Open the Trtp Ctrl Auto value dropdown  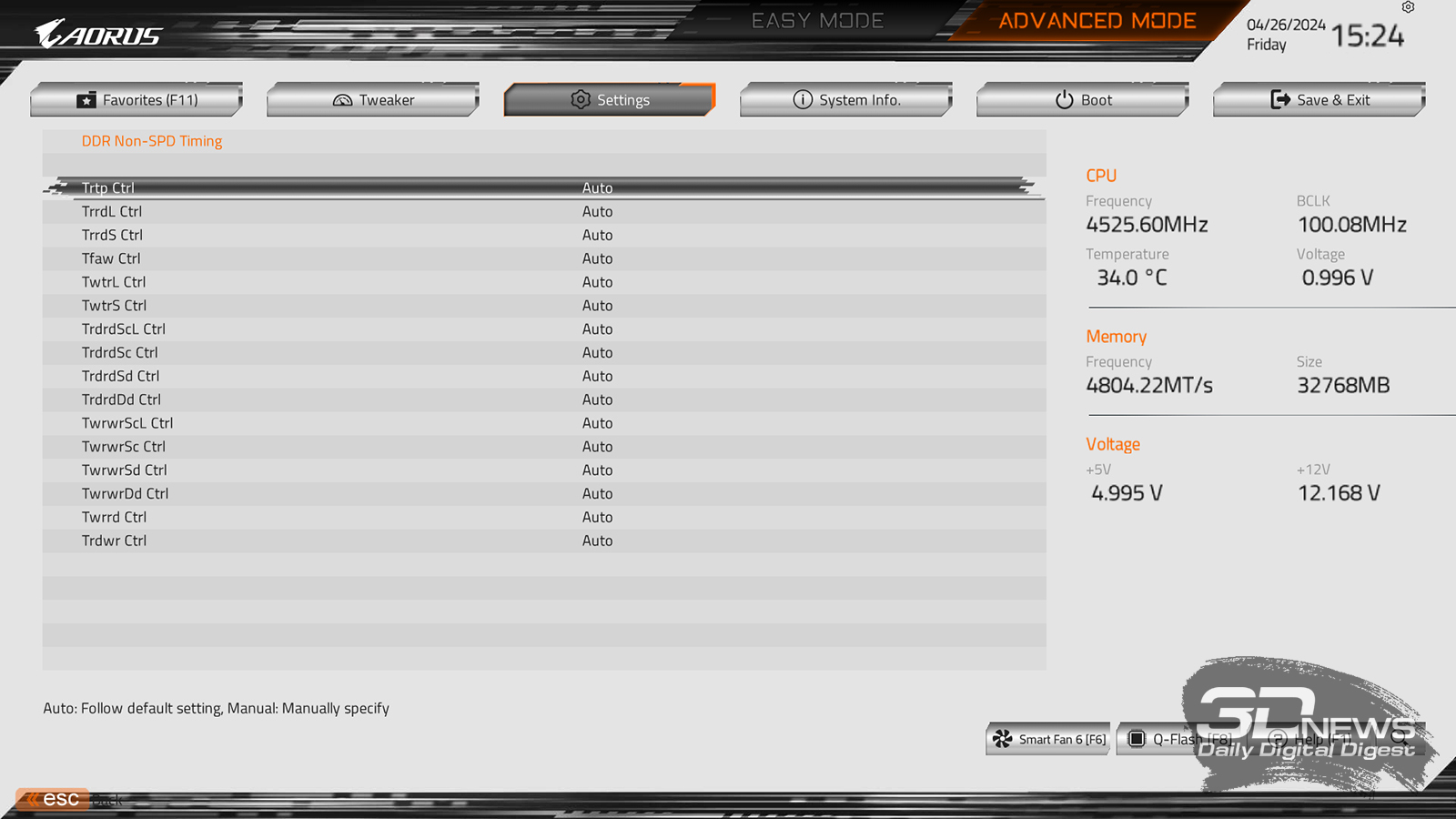597,187
